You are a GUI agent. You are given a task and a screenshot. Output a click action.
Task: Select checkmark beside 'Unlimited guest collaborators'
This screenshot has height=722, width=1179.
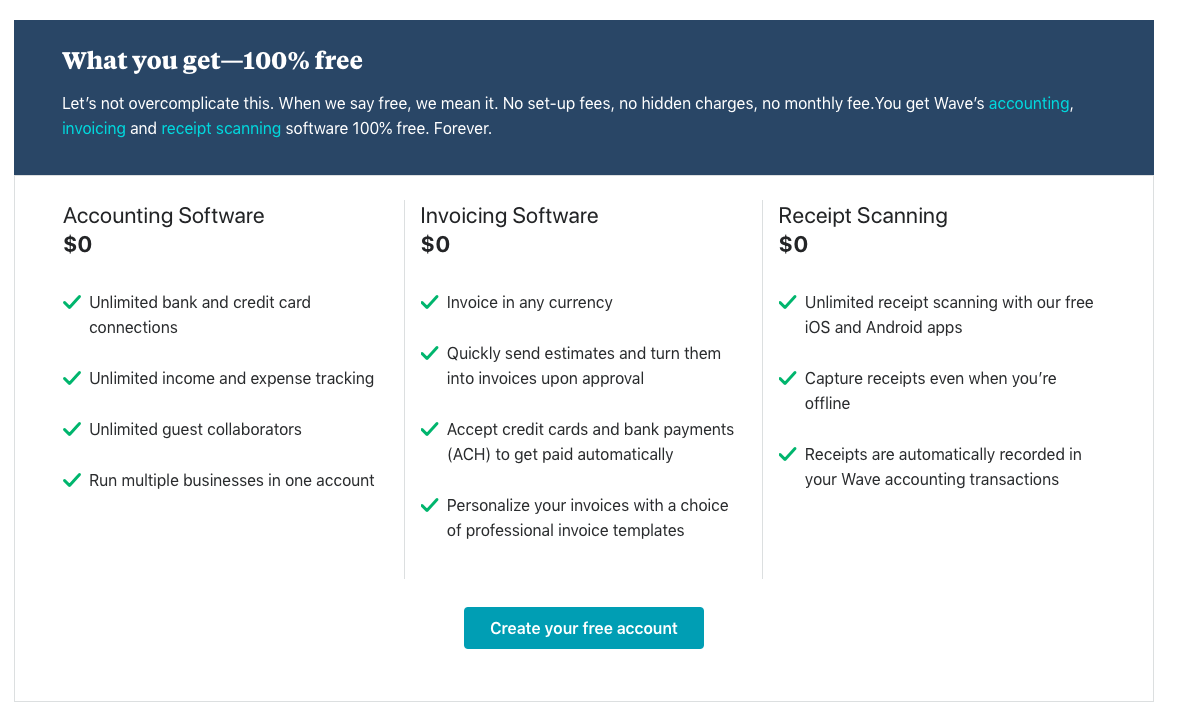click(72, 429)
